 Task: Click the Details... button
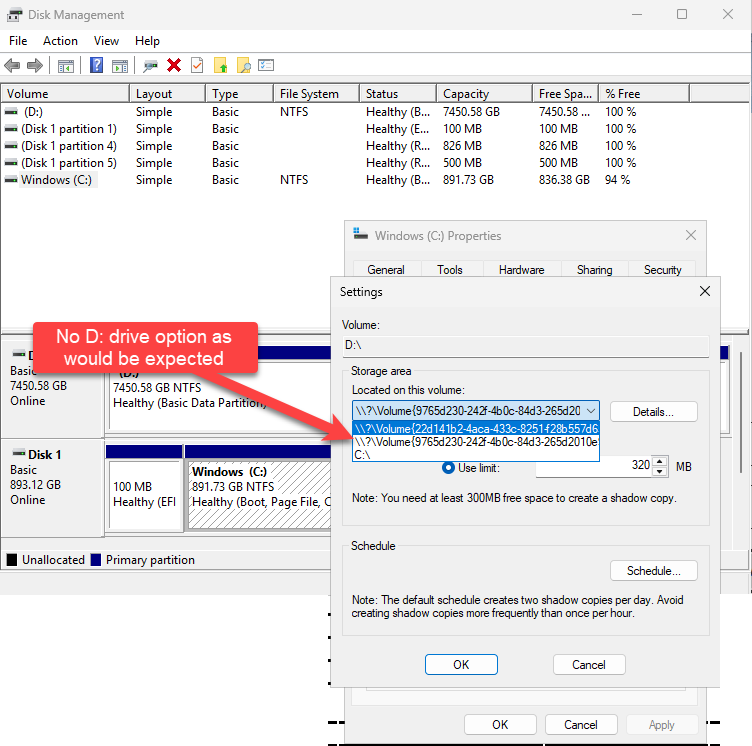[x=653, y=412]
